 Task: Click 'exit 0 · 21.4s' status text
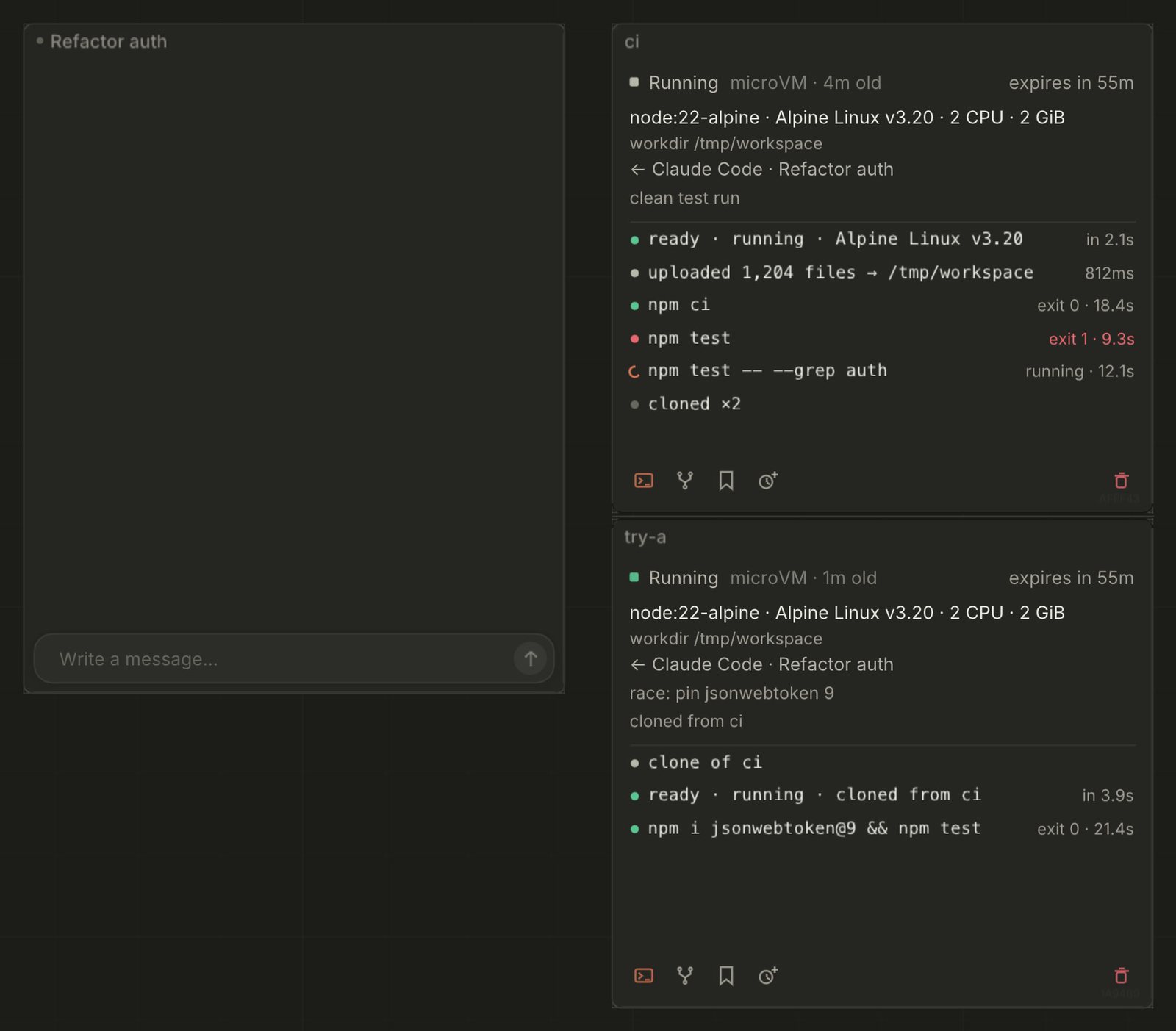1085,829
